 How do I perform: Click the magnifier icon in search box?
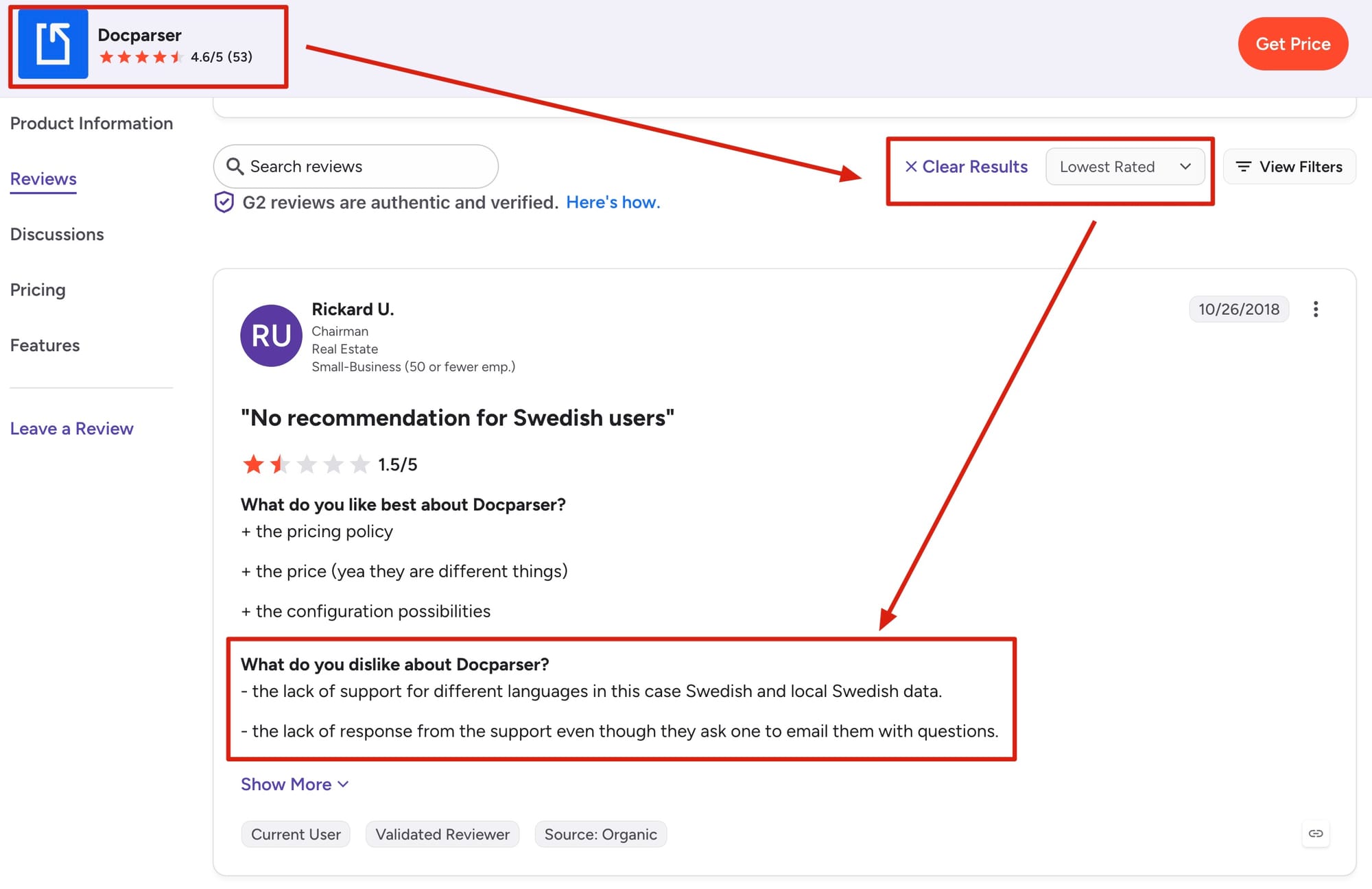coord(235,167)
